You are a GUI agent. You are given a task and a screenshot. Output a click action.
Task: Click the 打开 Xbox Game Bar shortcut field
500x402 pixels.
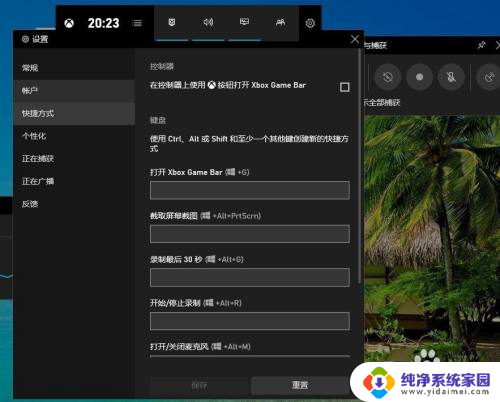pos(250,190)
